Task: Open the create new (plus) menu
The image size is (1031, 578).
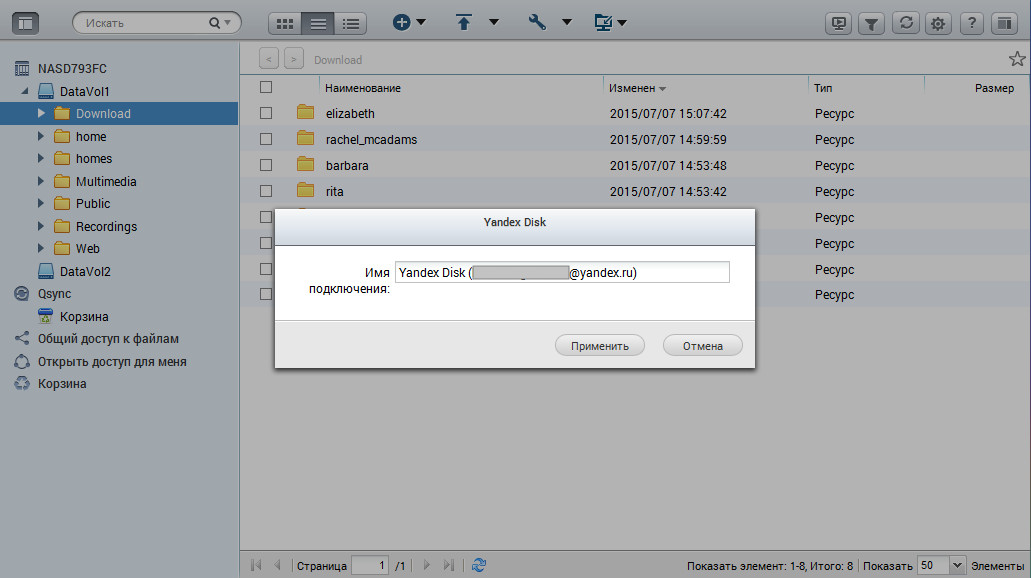Action: click(409, 23)
